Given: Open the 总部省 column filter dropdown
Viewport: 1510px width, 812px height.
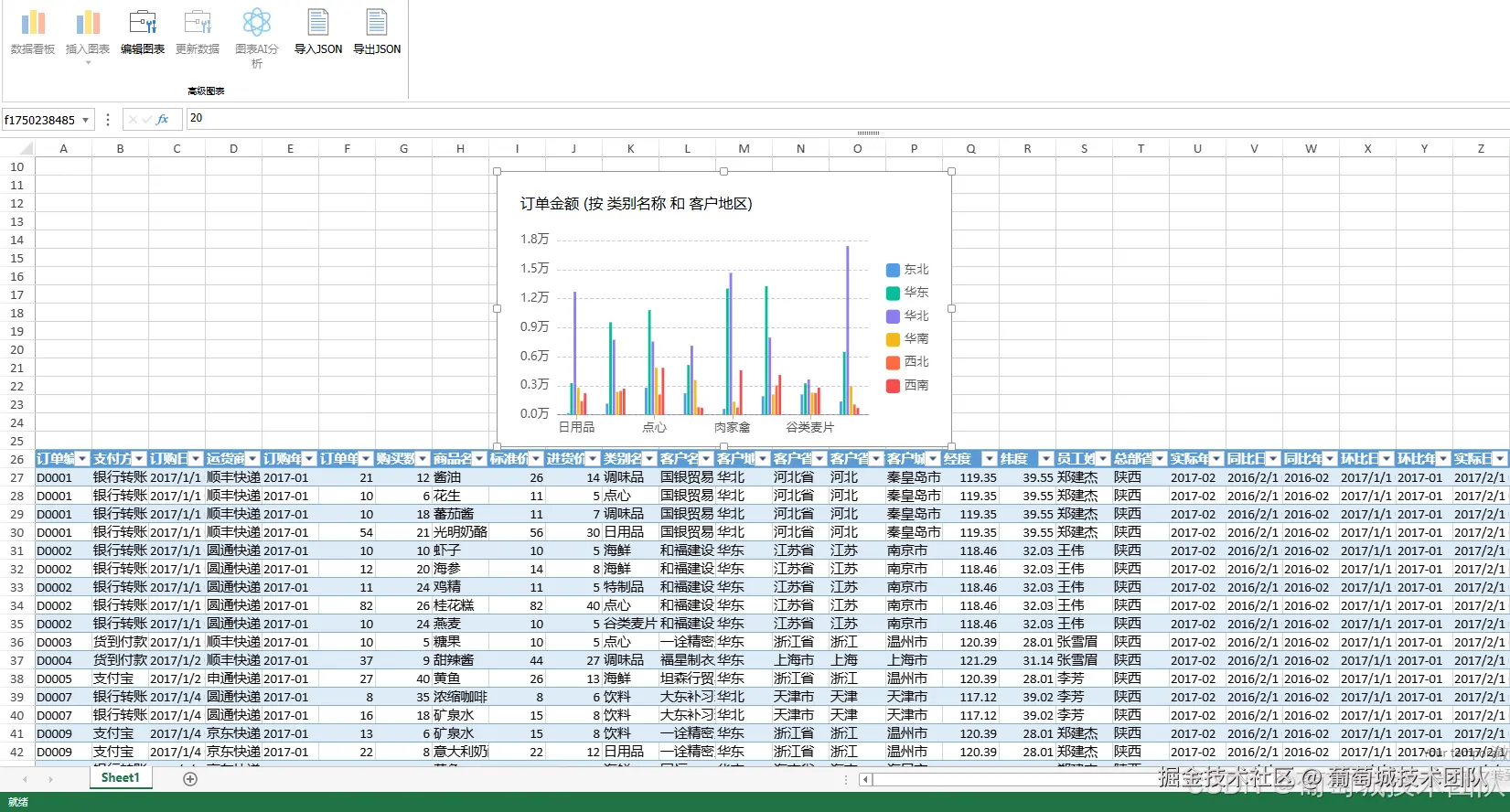Looking at the screenshot, I should 1160,459.
